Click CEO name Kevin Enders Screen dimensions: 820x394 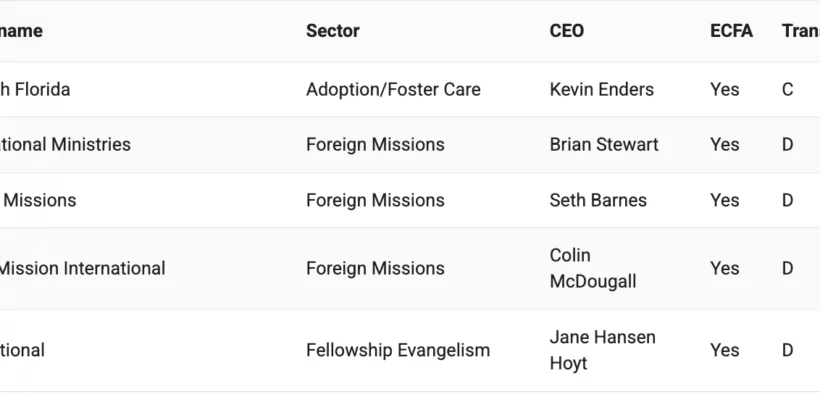[601, 89]
